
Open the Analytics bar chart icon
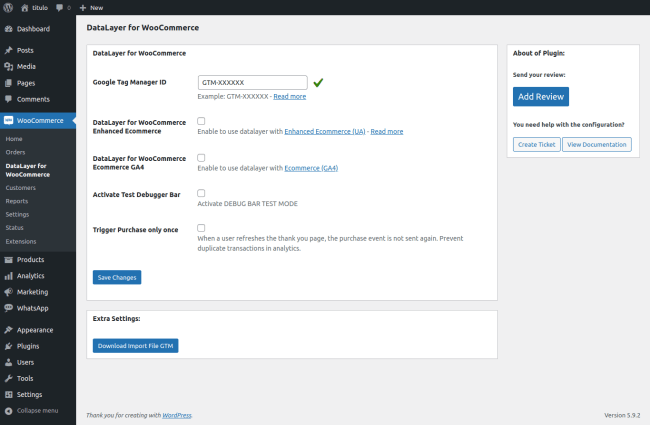click(x=8, y=275)
